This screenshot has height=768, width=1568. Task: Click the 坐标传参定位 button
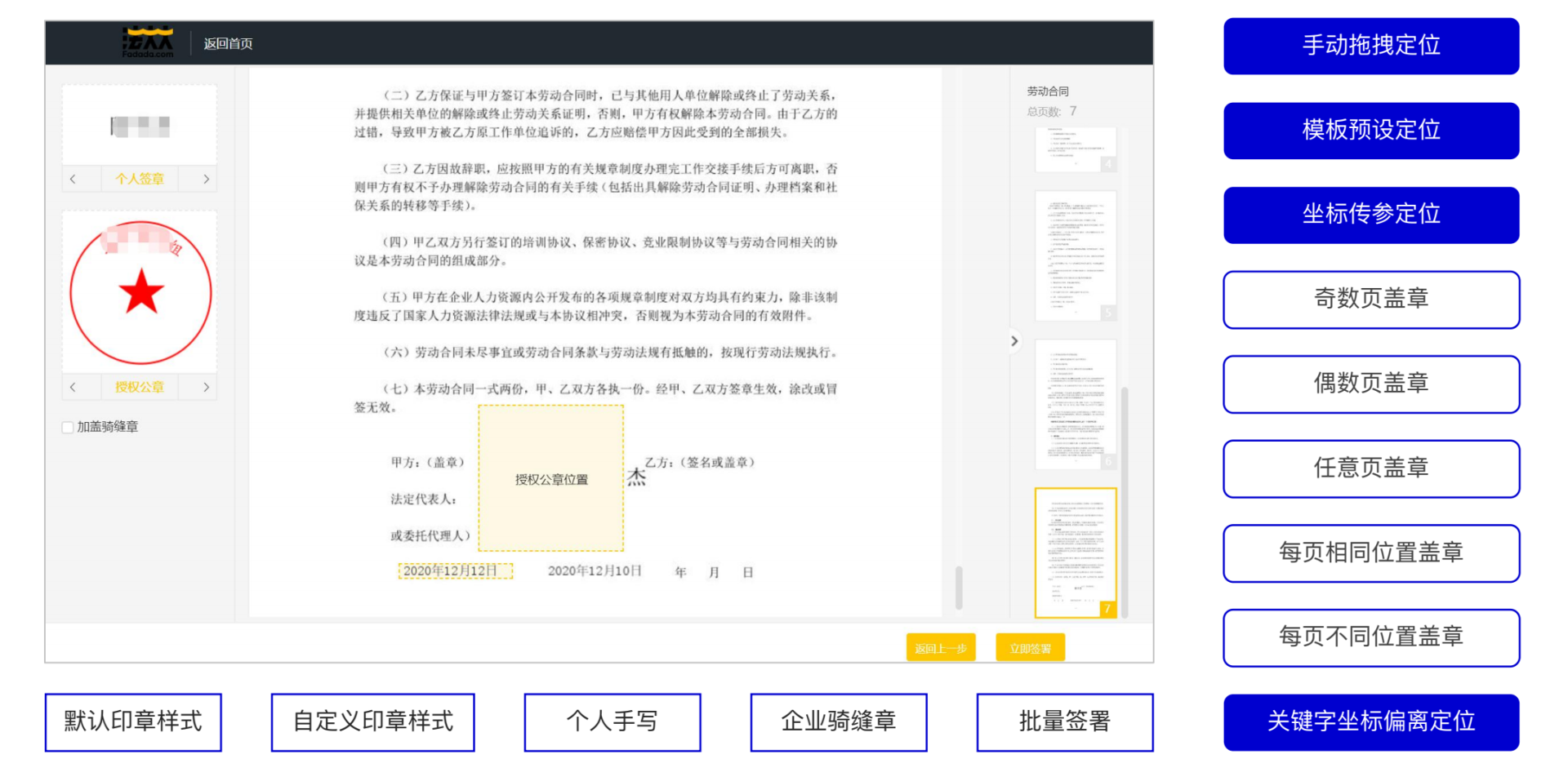tap(1371, 215)
